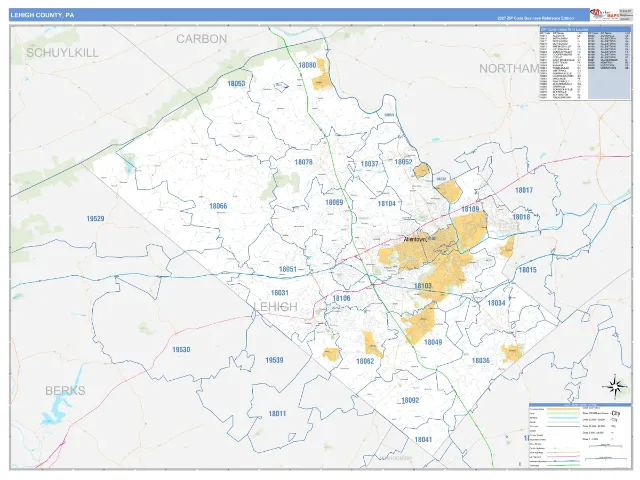This screenshot has width=640, height=480.
Task: Click the 'LEHIGH COUNTY, PA' title text
Action: [42, 15]
